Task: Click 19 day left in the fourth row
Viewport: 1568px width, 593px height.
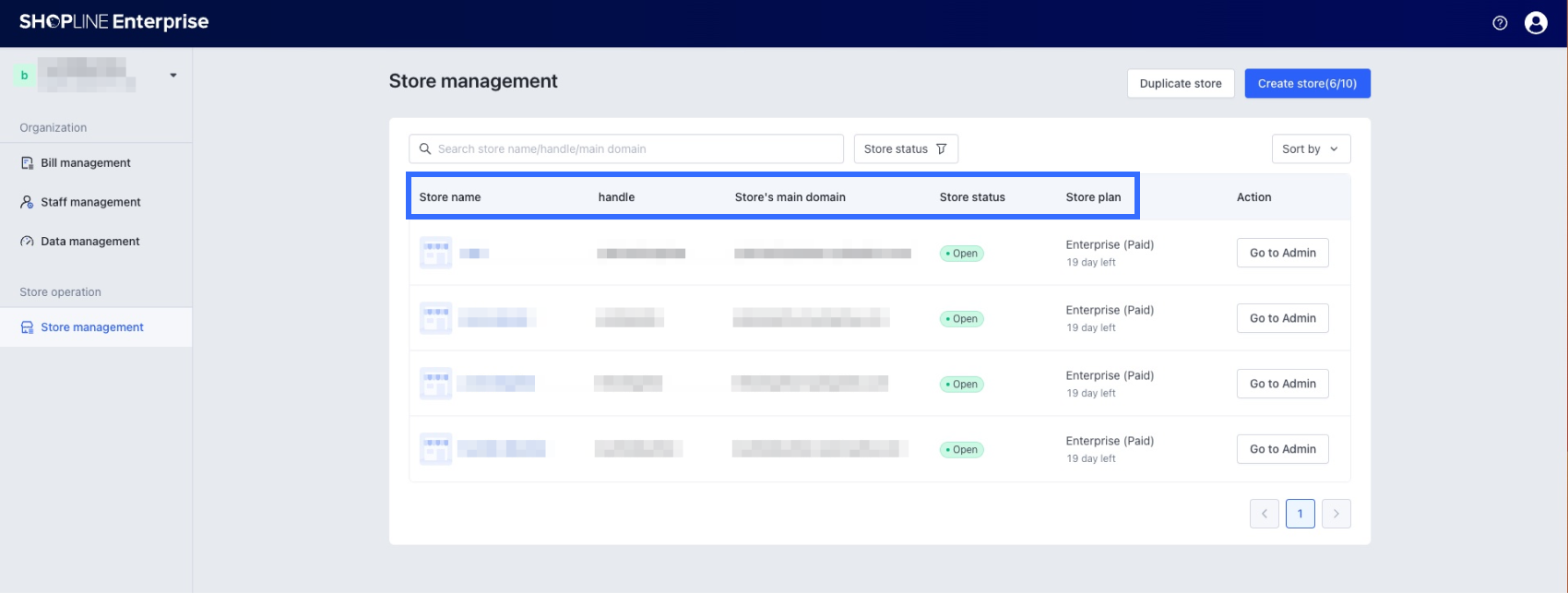Action: click(1091, 458)
